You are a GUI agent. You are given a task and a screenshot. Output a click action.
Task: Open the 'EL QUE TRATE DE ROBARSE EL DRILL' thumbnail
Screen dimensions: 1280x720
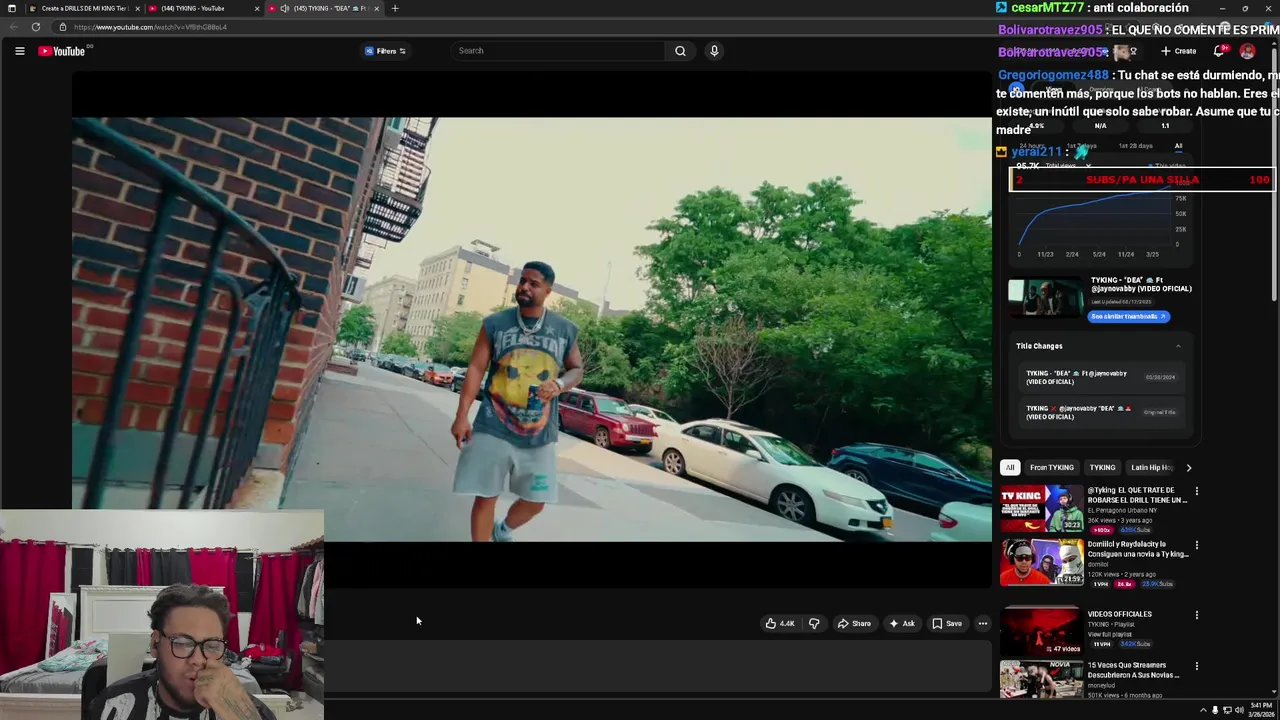coord(1041,508)
